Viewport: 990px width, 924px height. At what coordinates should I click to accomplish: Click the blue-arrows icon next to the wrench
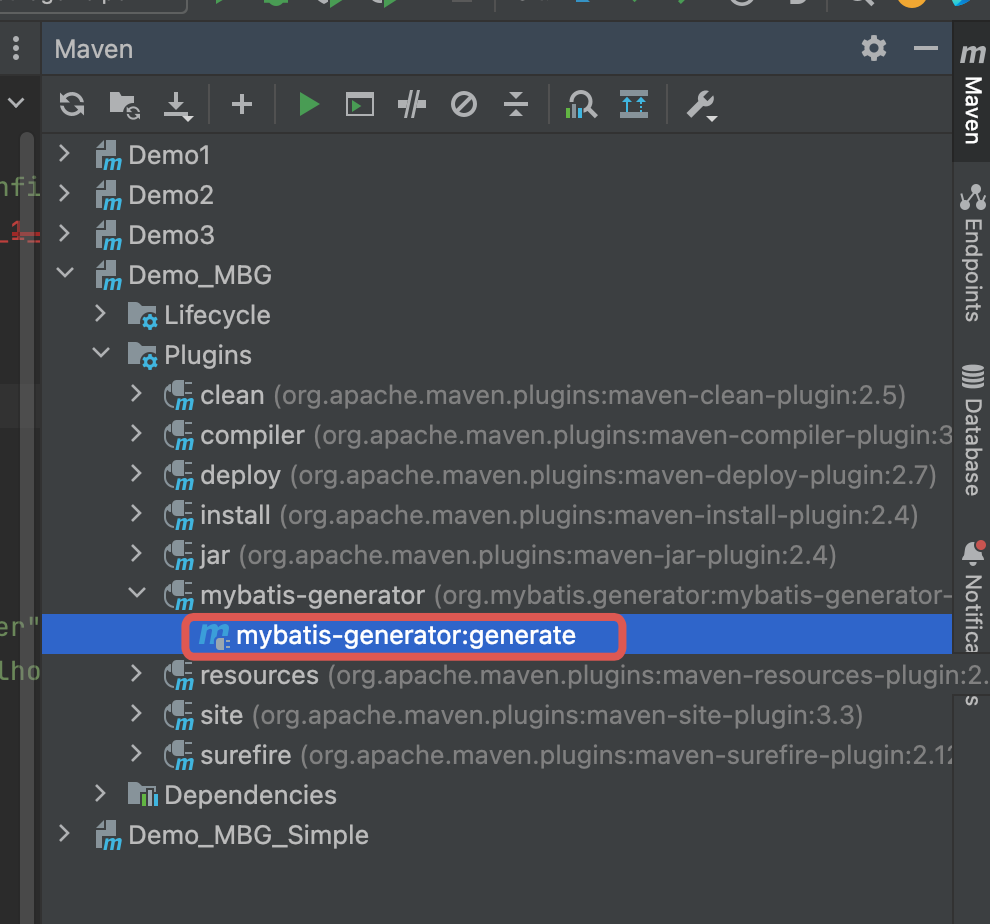point(634,104)
